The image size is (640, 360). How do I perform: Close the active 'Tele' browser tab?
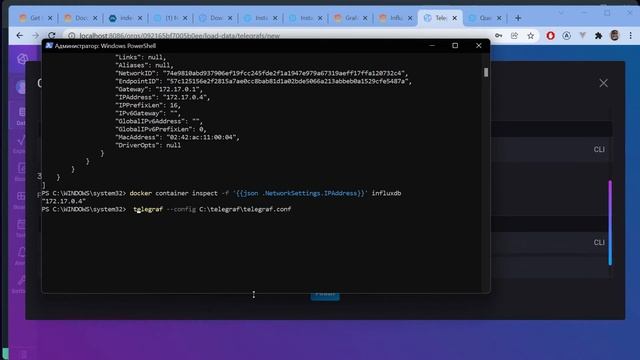point(454,18)
